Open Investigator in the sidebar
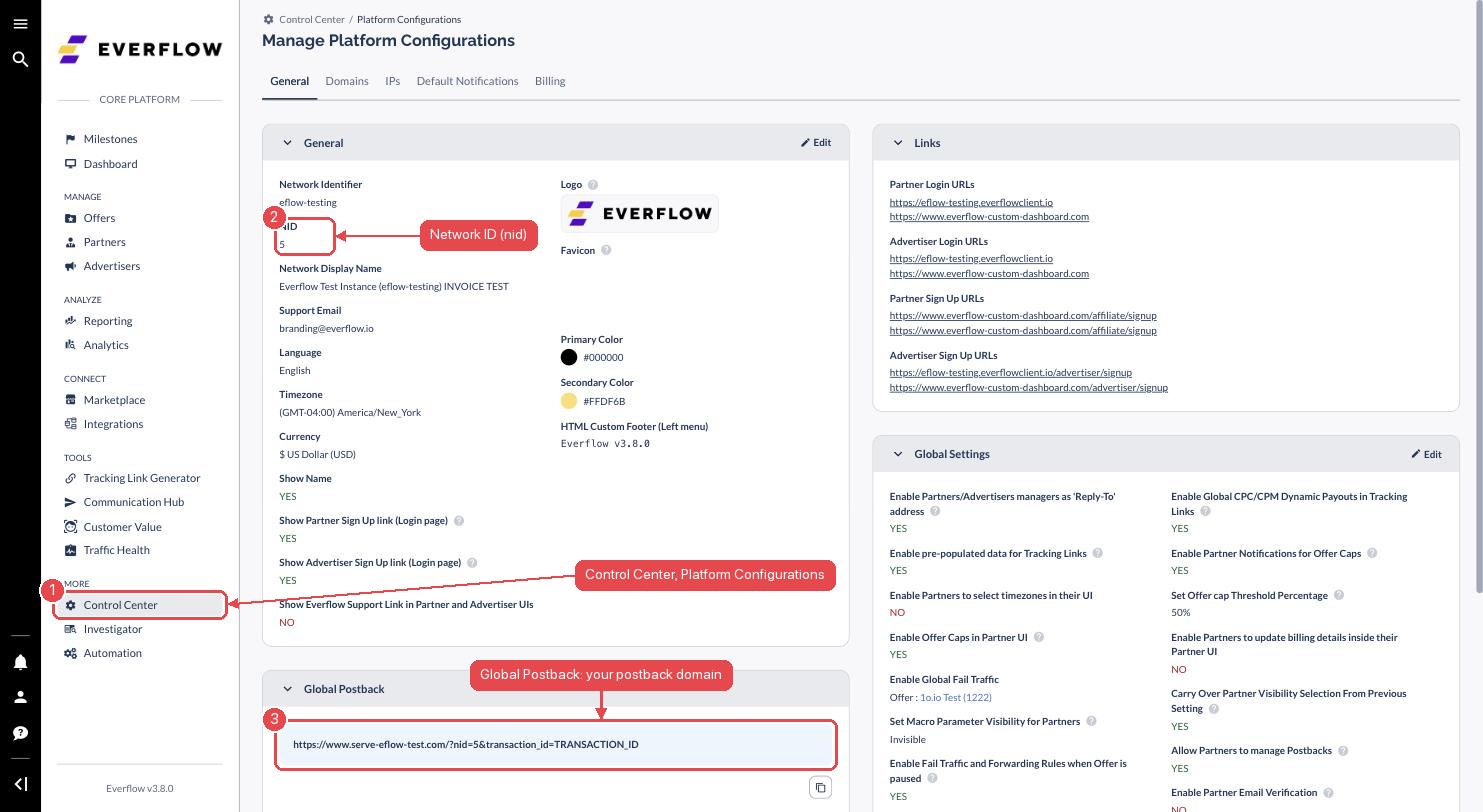 [112, 629]
